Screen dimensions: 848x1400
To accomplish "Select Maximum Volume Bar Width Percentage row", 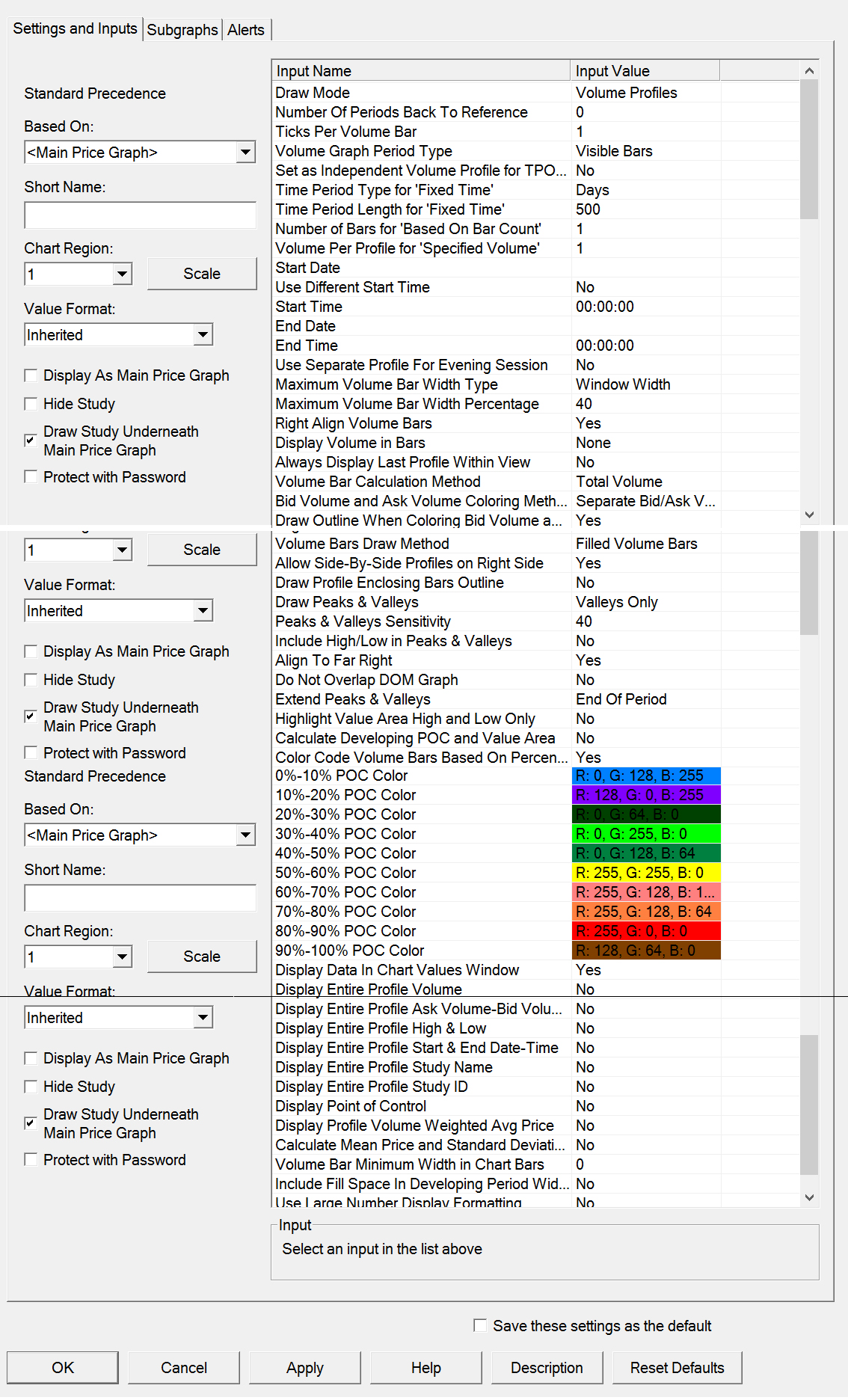I will pos(535,404).
